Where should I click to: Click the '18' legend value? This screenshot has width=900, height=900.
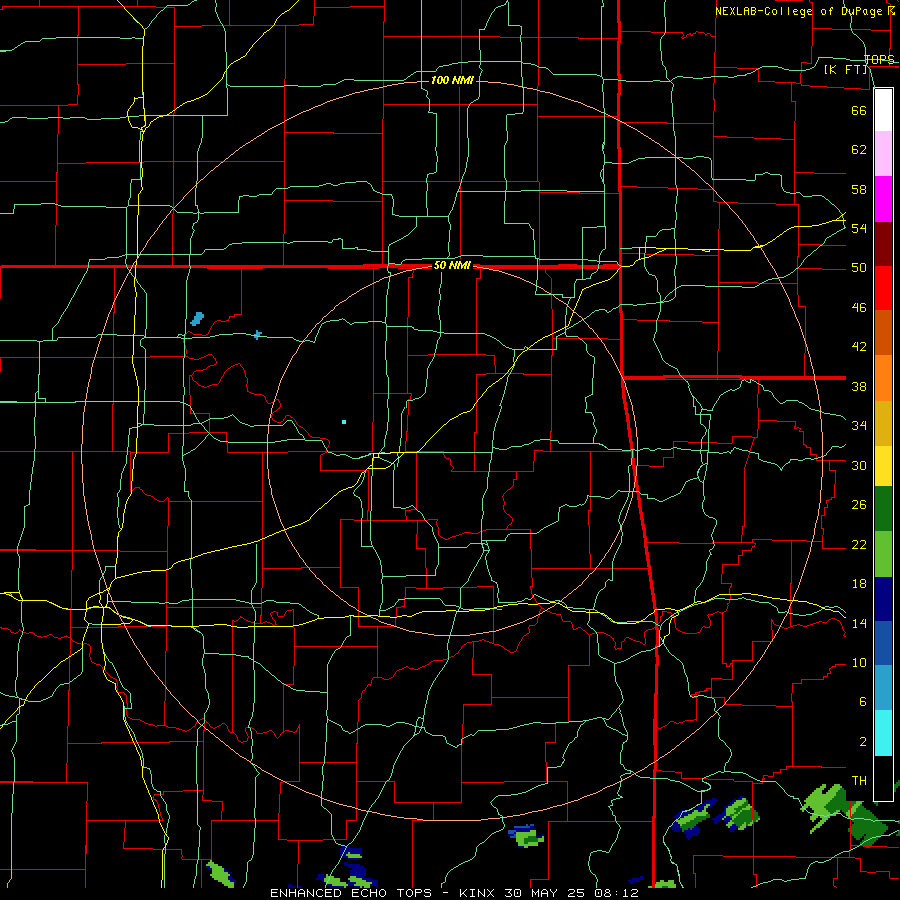pyautogui.click(x=859, y=584)
